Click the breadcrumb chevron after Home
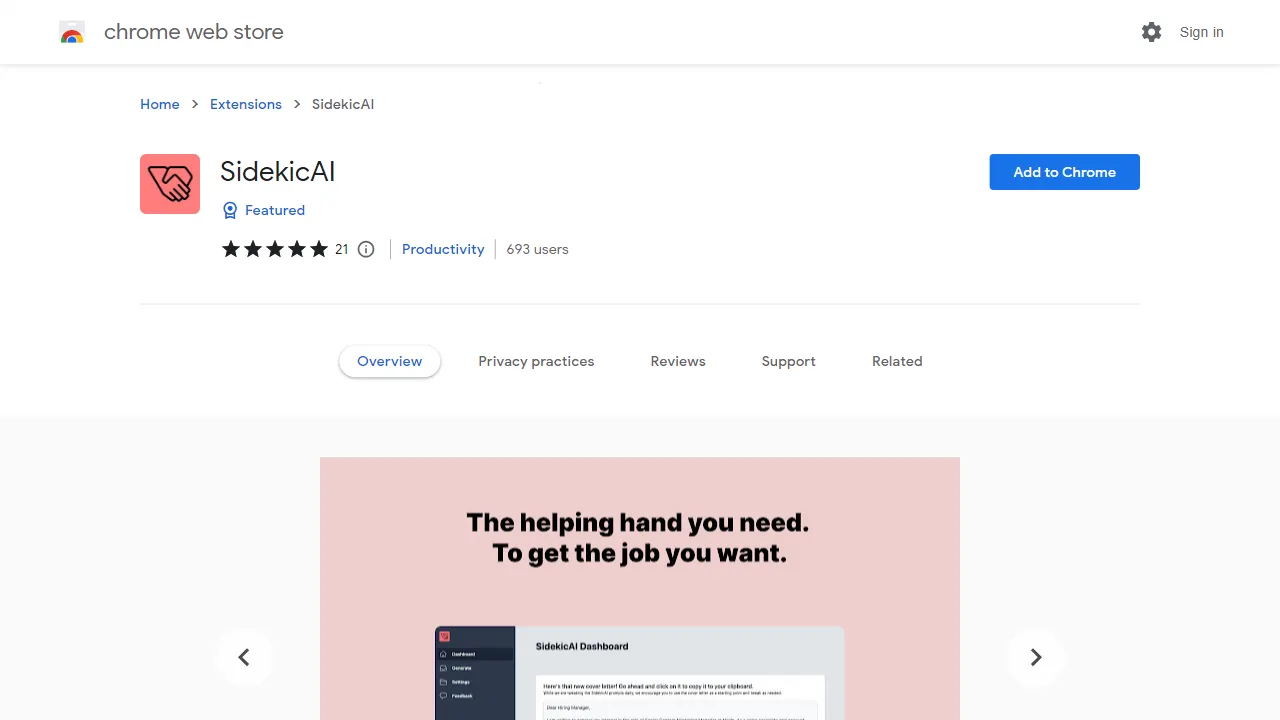The height and width of the screenshot is (720, 1280). [195, 104]
